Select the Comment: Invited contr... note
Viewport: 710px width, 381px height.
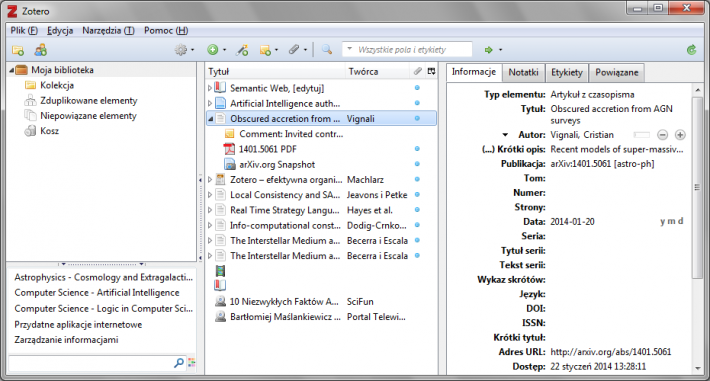pyautogui.click(x=291, y=134)
